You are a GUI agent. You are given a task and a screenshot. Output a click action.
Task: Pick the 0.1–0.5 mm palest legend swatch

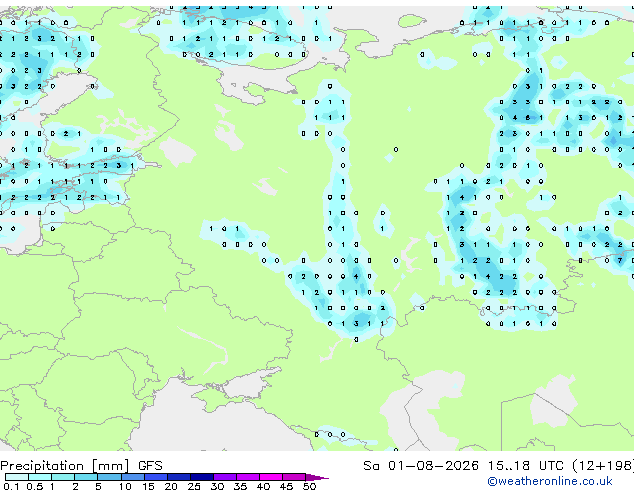pyautogui.click(x=17, y=477)
